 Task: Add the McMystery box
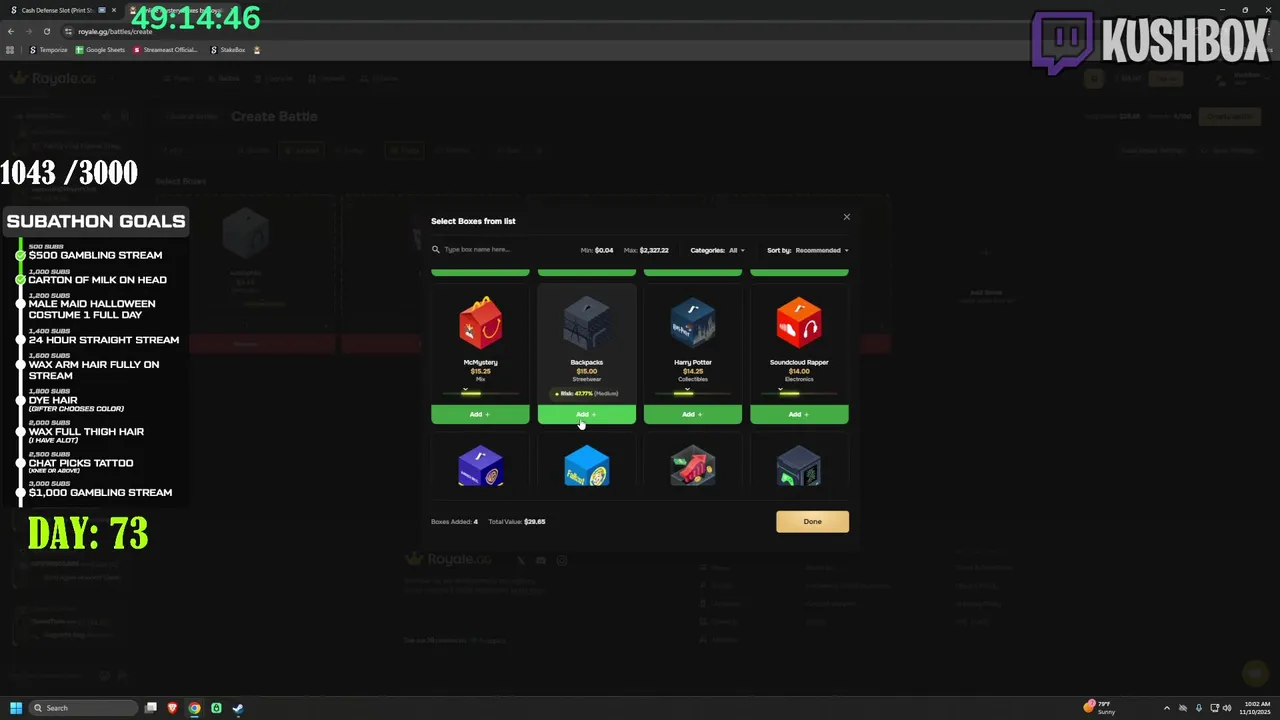coord(480,414)
